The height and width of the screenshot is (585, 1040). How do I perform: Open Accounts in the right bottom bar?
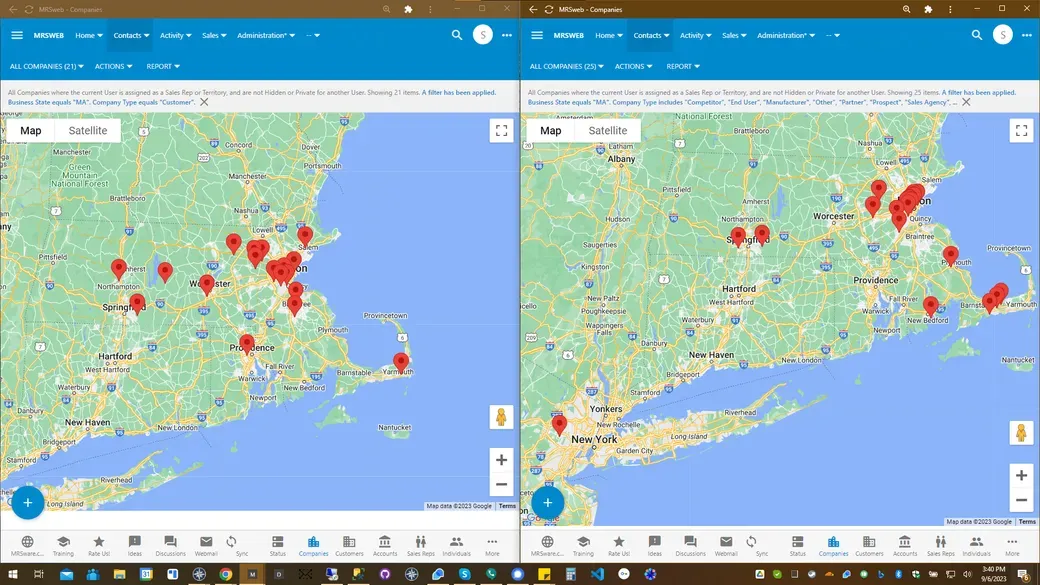click(905, 545)
